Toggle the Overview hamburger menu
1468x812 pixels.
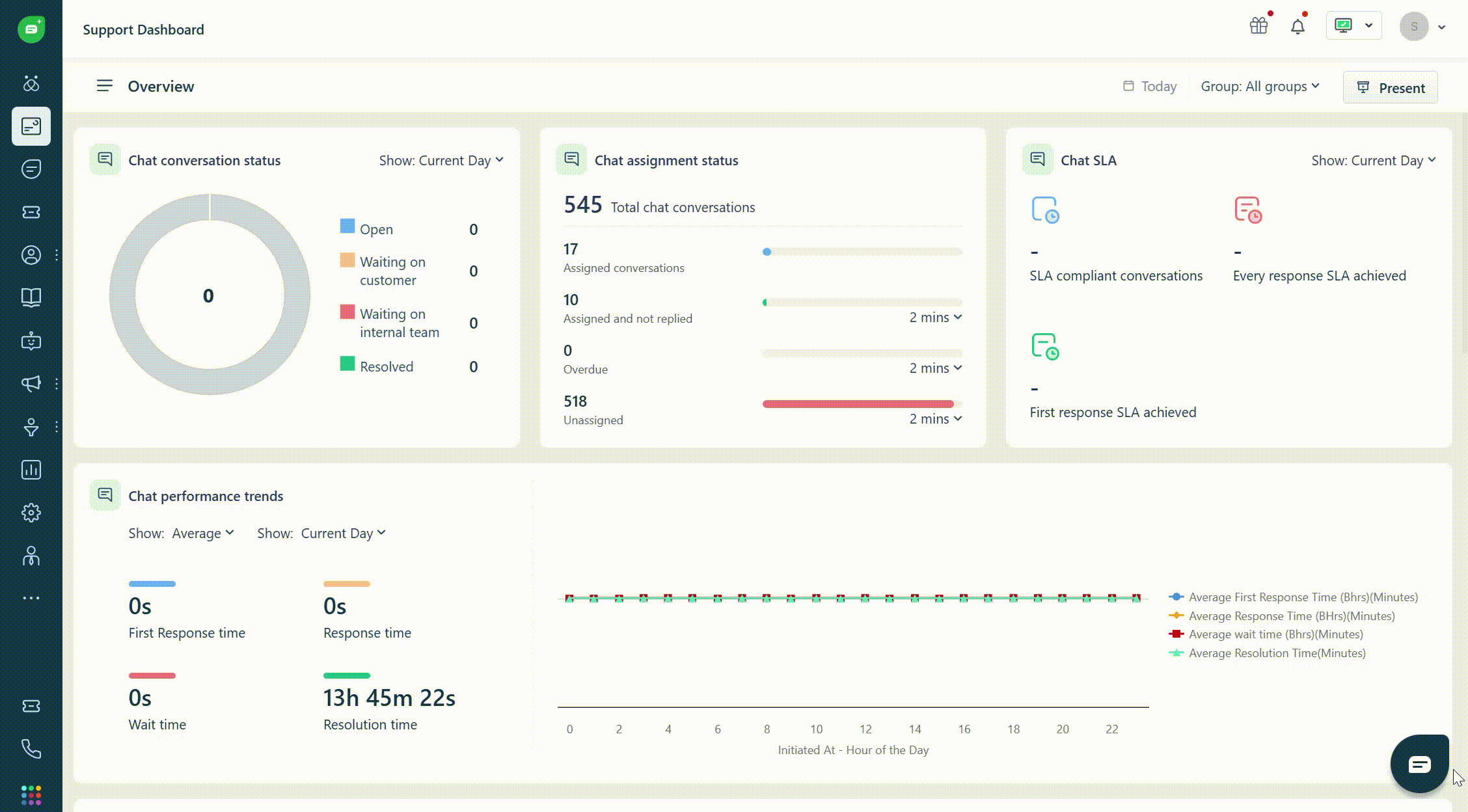coord(104,86)
